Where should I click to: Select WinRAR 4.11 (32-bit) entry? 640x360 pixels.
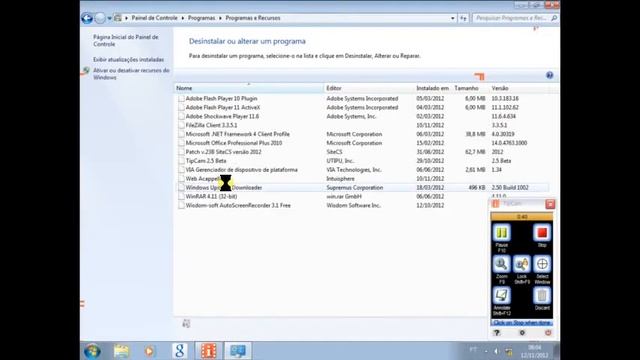(211, 196)
